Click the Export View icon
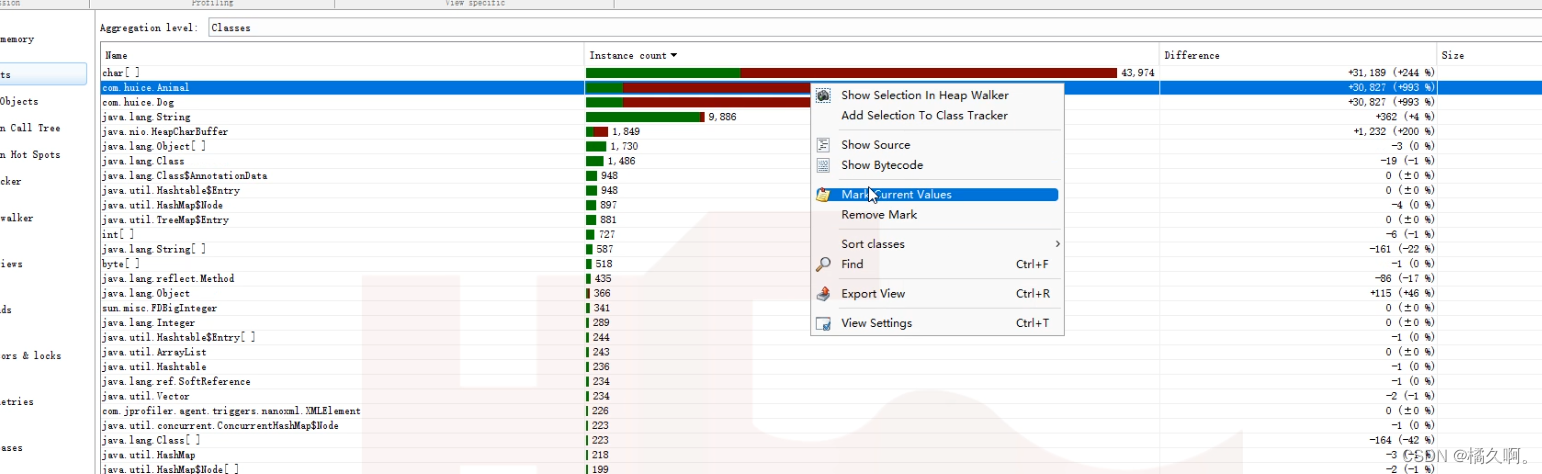The height and width of the screenshot is (474, 1542). coord(823,294)
